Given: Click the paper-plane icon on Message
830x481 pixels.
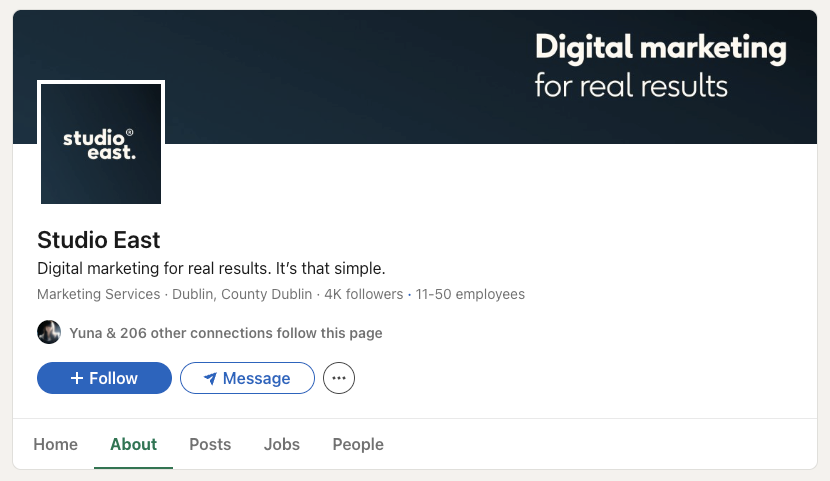Looking at the screenshot, I should [x=210, y=378].
